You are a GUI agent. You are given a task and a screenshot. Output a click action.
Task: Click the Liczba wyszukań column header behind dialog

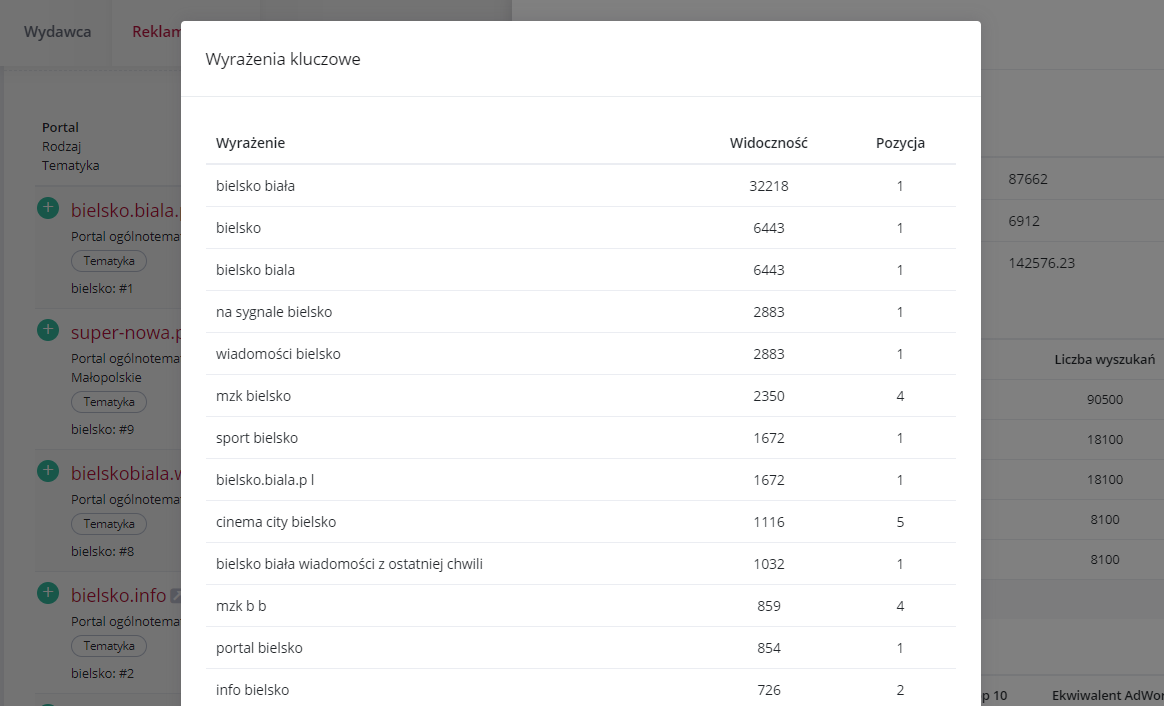pos(1105,359)
